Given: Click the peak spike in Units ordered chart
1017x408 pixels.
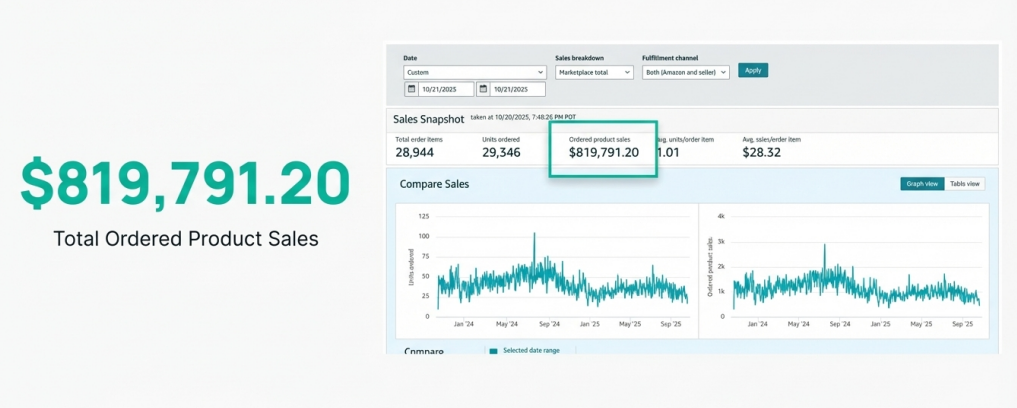Looking at the screenshot, I should (534, 234).
